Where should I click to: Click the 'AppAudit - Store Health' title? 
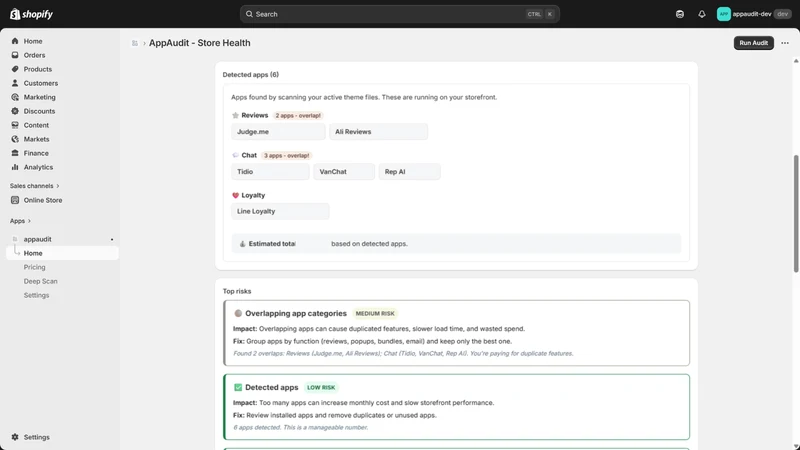199,43
